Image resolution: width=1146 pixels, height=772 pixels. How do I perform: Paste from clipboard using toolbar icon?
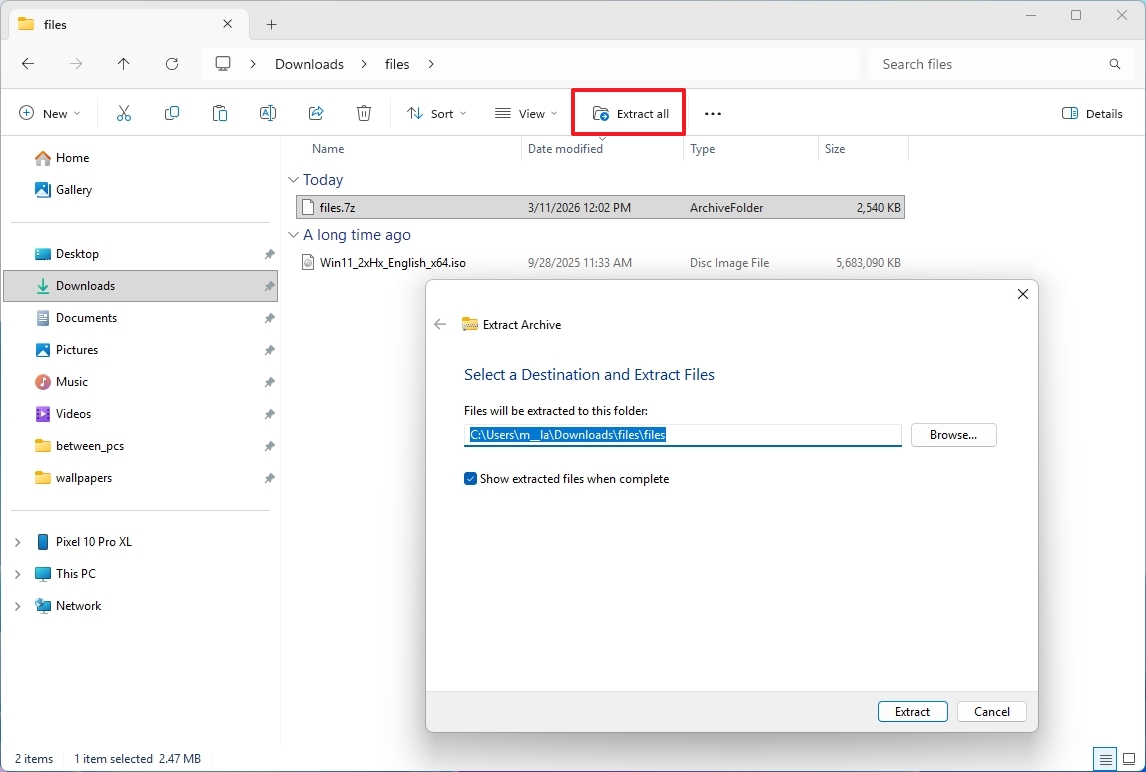tap(220, 113)
